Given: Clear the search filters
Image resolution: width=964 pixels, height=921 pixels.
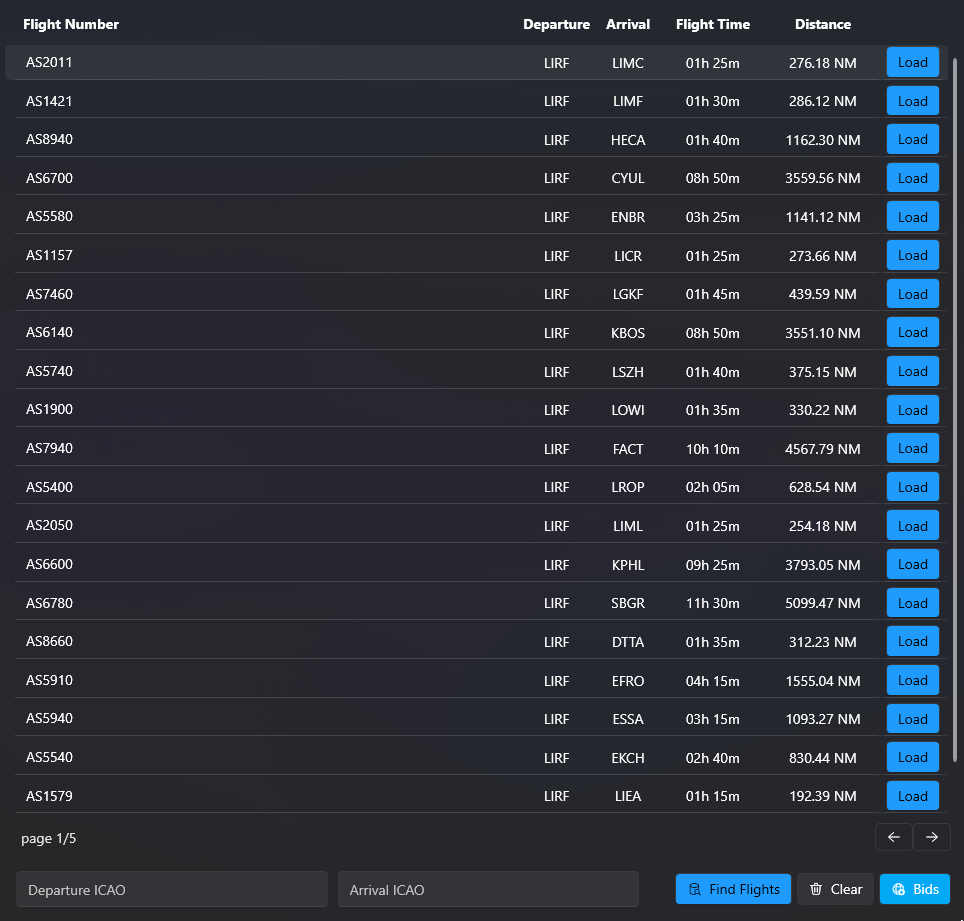Looking at the screenshot, I should (835, 889).
